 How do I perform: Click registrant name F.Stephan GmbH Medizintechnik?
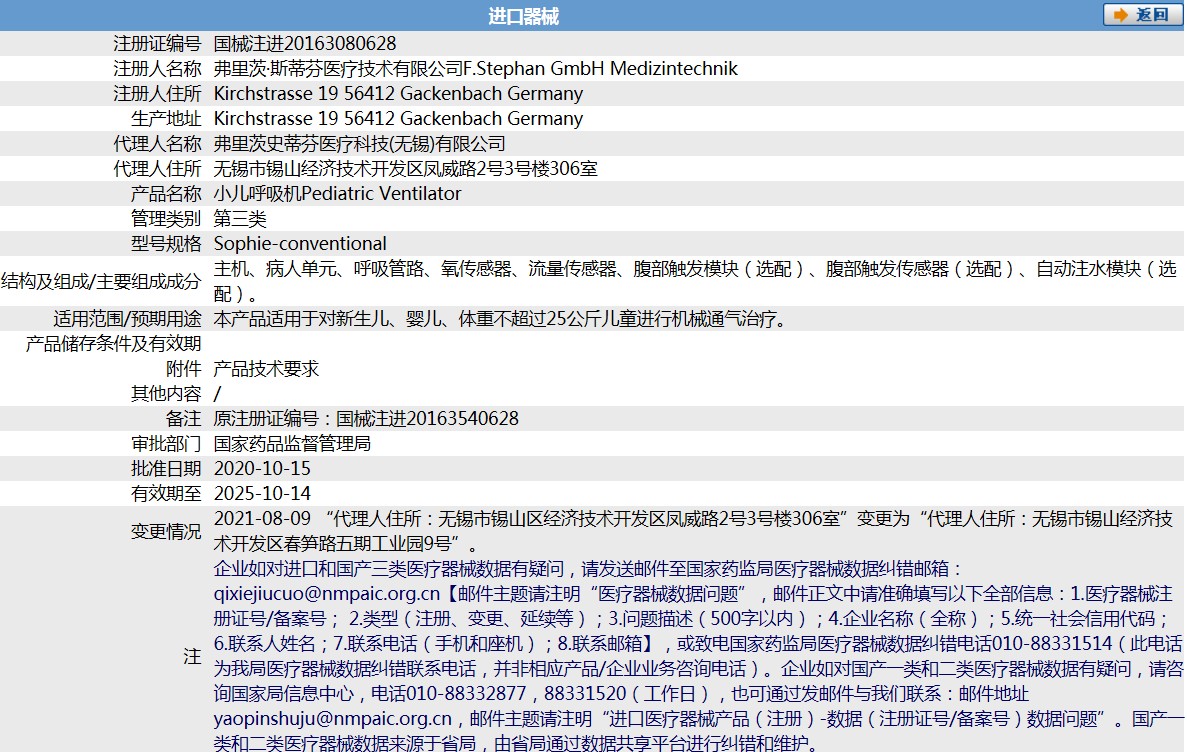pyautogui.click(x=600, y=69)
